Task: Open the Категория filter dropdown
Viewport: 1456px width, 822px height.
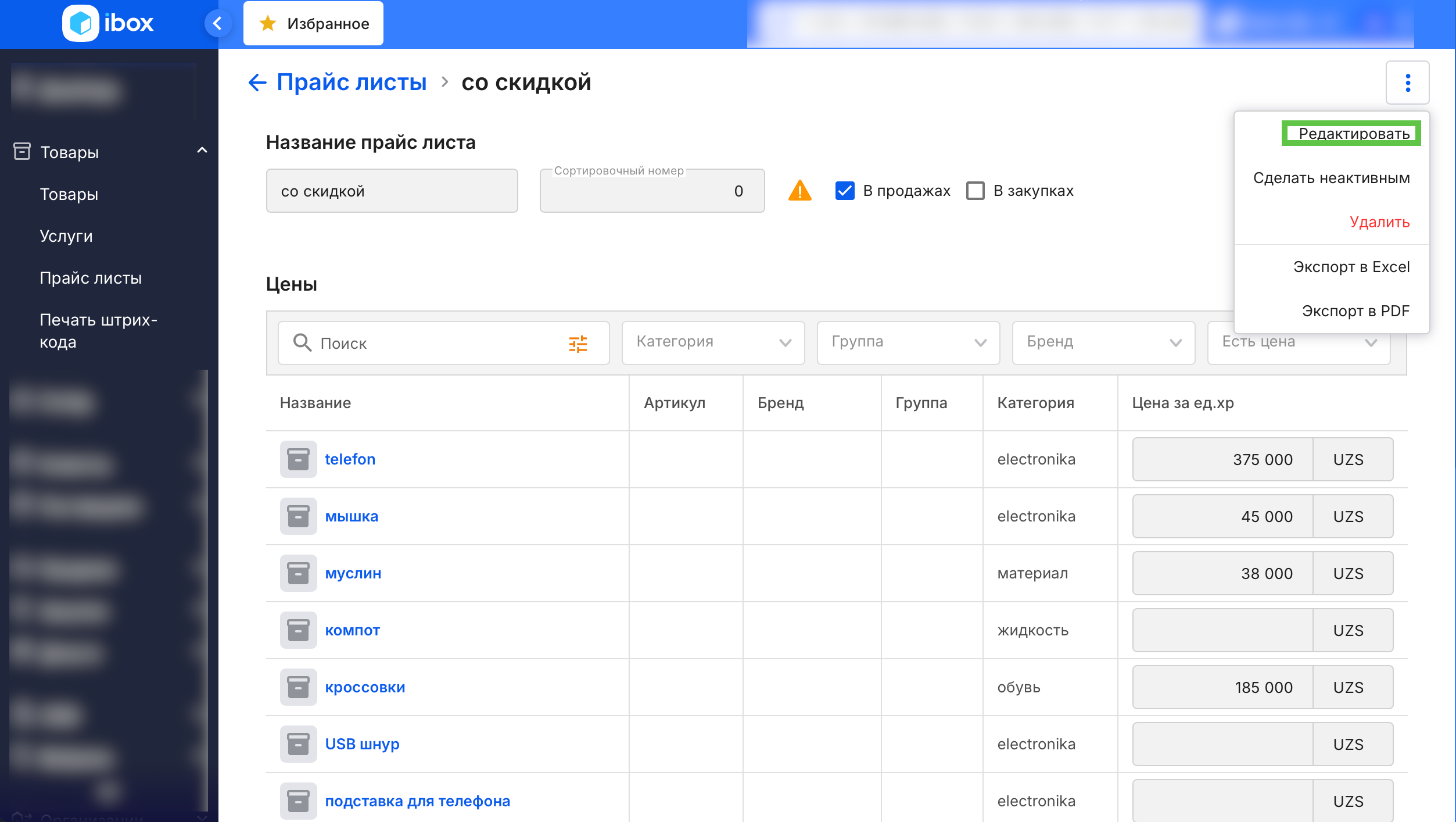Action: click(x=713, y=342)
